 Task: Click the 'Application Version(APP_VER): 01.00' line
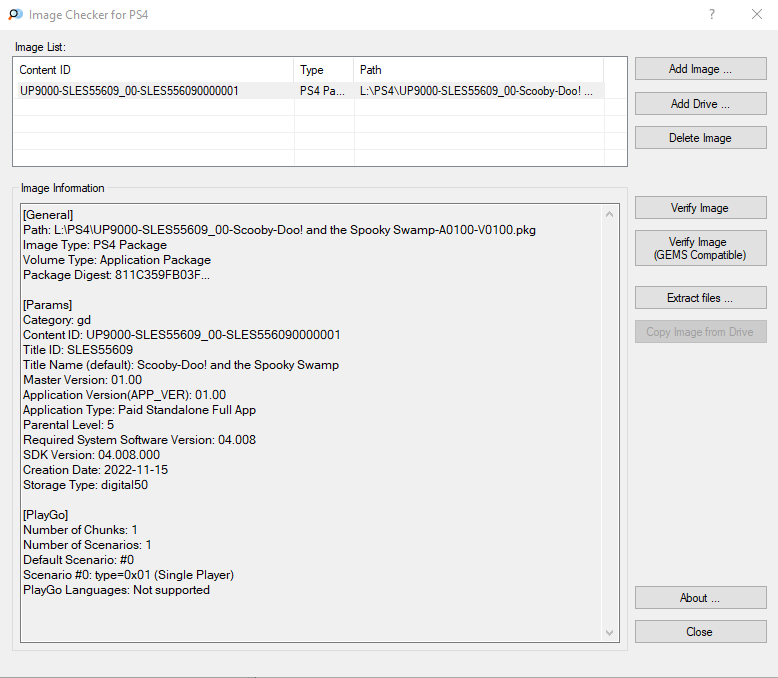pos(125,395)
